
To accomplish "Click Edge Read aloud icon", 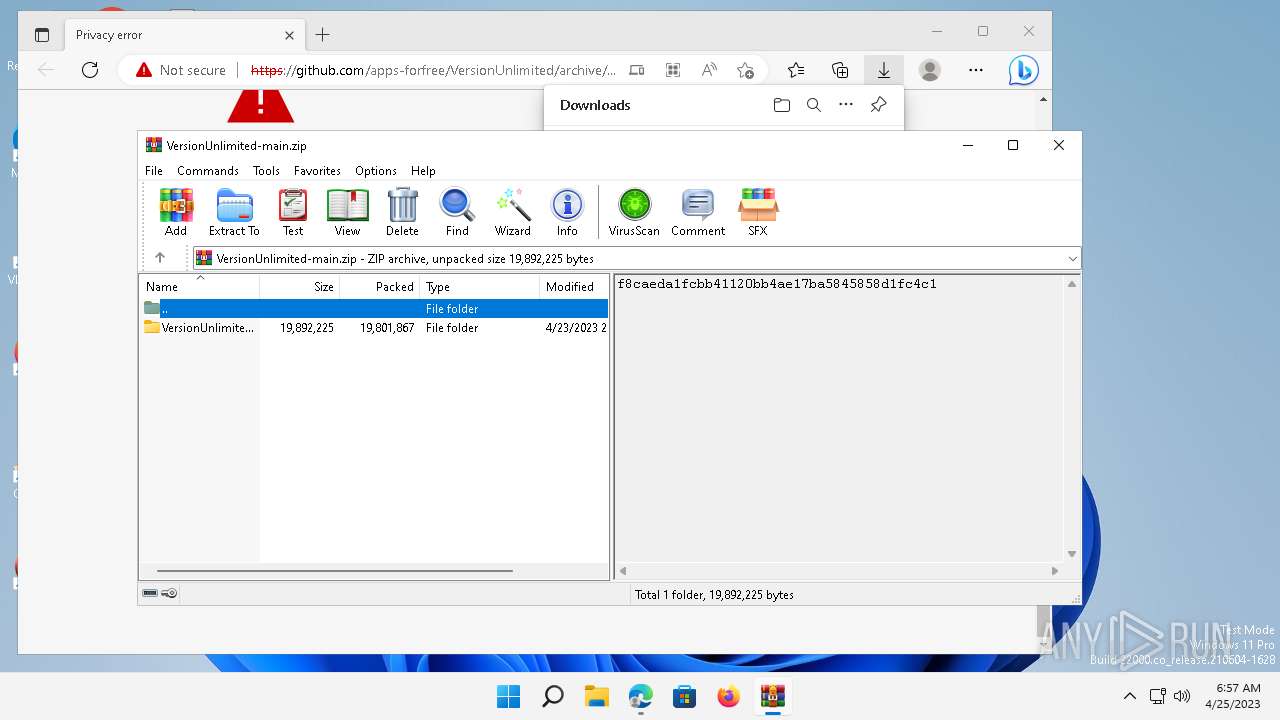I will [x=709, y=70].
